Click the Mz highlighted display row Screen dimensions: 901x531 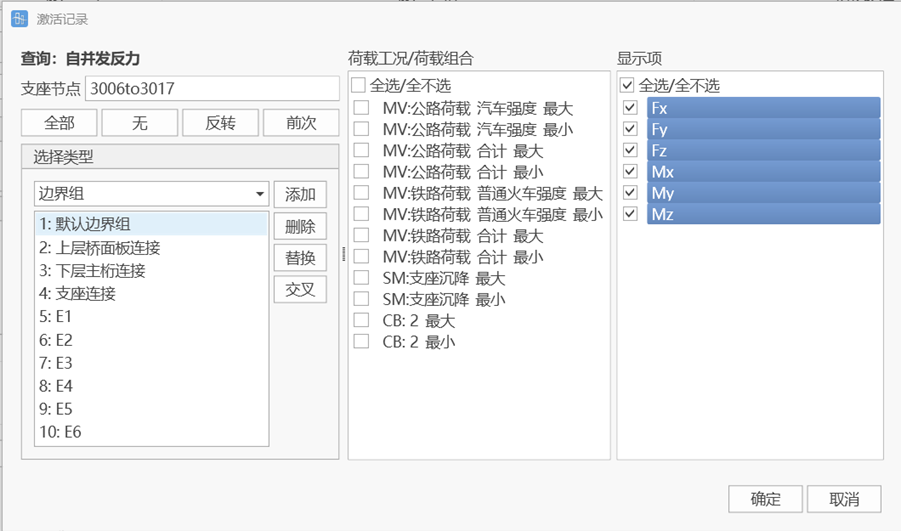point(764,214)
